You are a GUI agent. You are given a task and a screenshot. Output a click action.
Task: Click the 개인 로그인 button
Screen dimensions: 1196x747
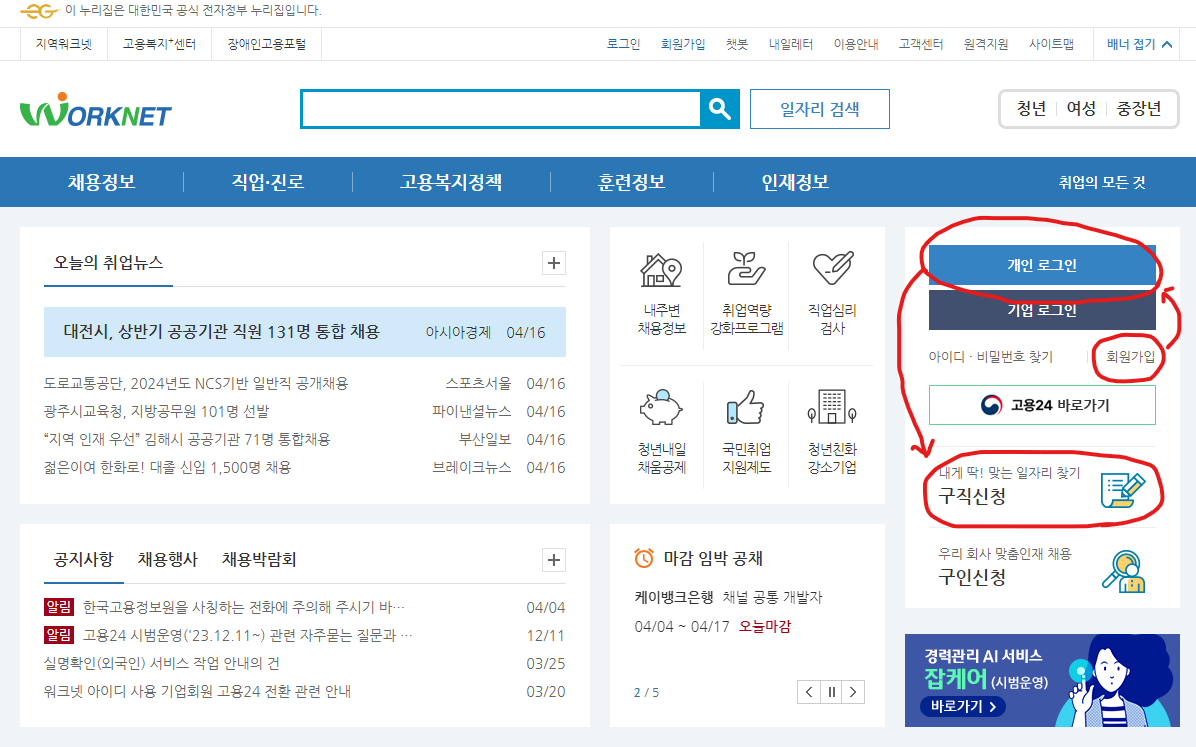1042,266
